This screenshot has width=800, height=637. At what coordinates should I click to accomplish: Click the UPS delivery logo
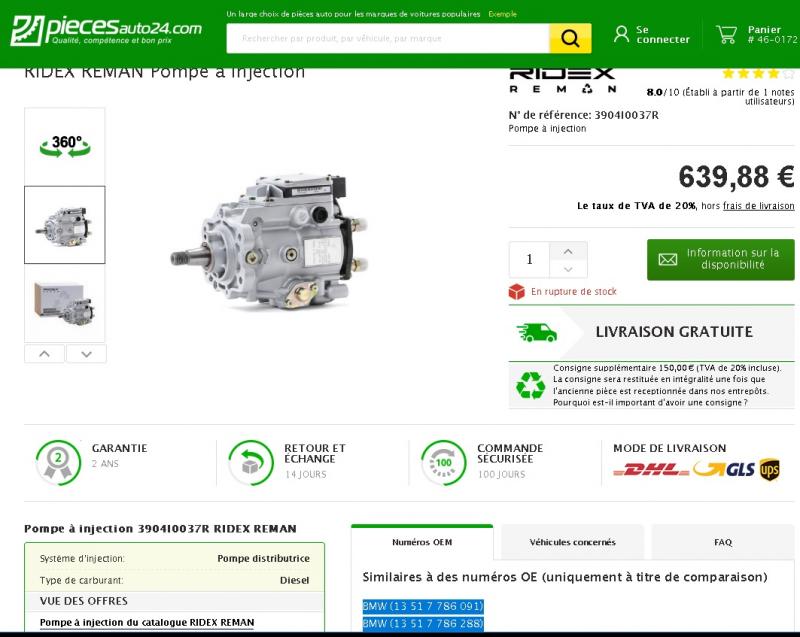coord(769,469)
